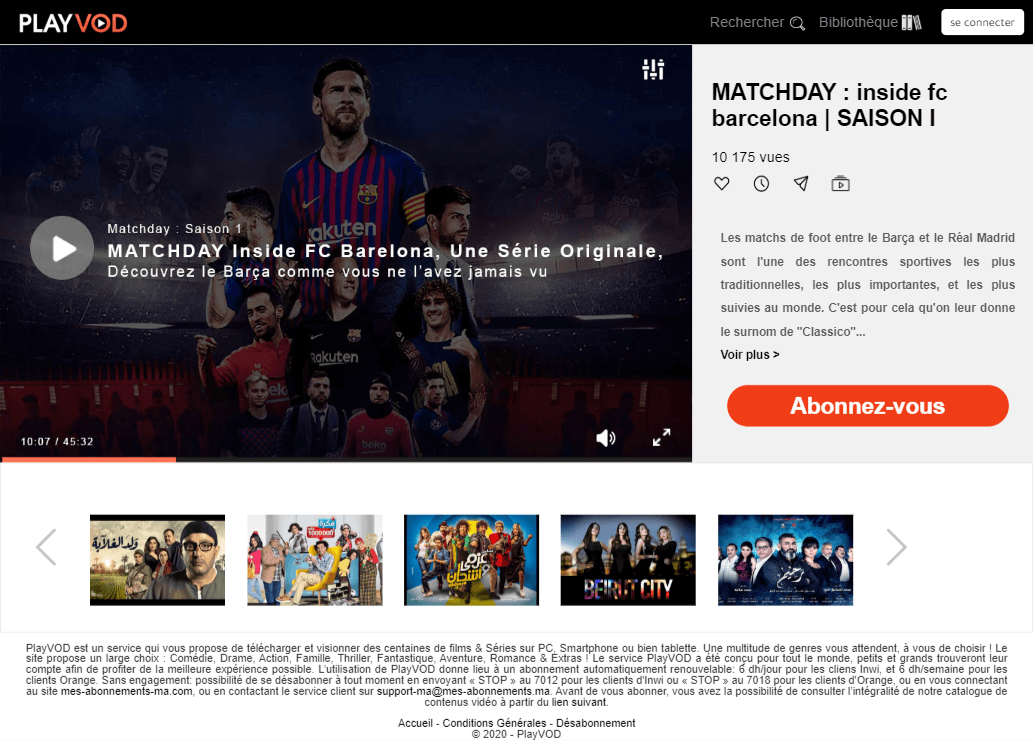This screenshot has height=740, width=1033.
Task: Share the video with the paper plane icon
Action: (x=800, y=183)
